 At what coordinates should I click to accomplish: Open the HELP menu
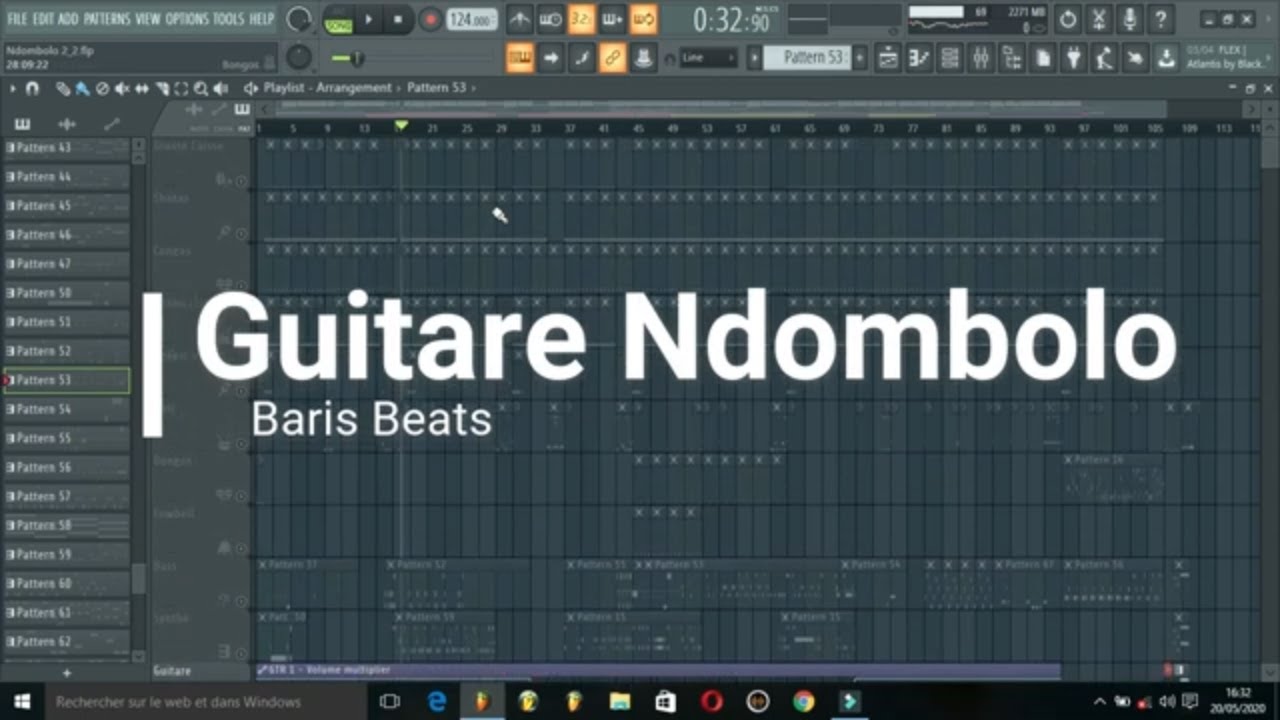pos(262,18)
